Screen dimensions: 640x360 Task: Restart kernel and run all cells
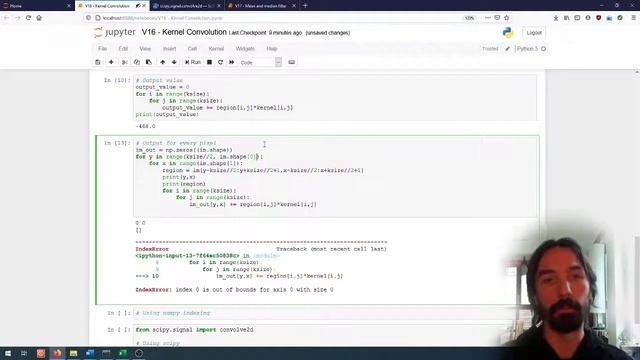pyautogui.click(x=231, y=62)
